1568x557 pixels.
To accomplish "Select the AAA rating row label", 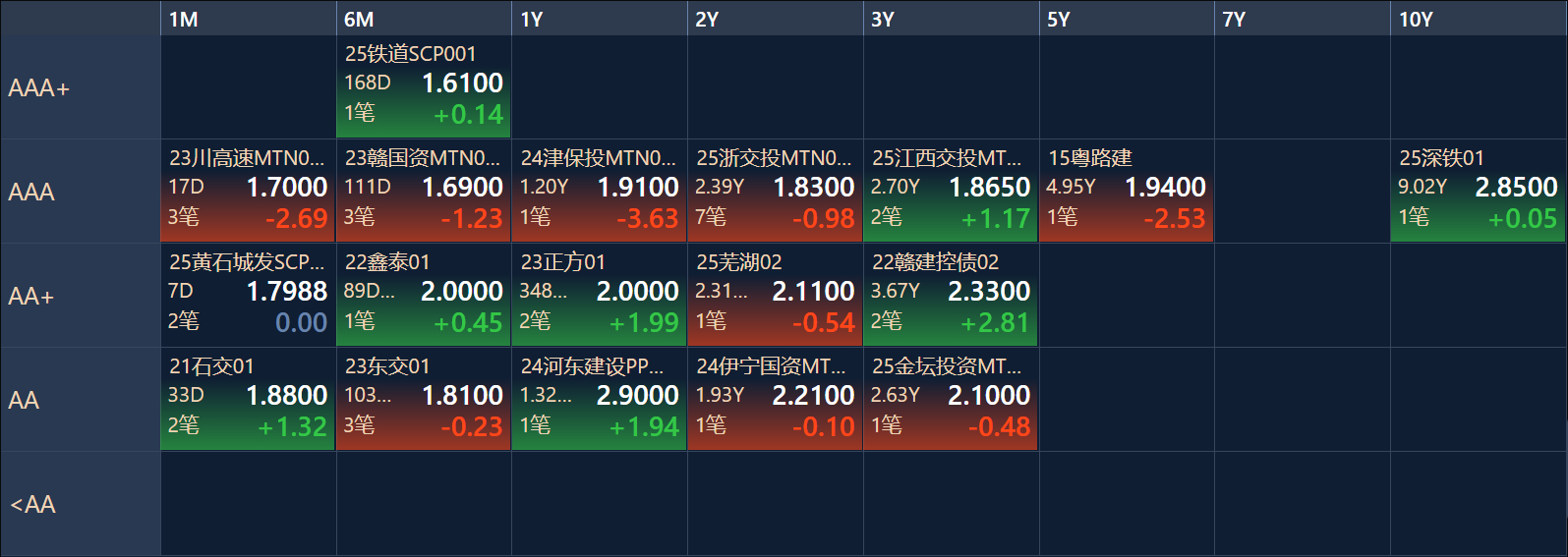I will pyautogui.click(x=81, y=192).
